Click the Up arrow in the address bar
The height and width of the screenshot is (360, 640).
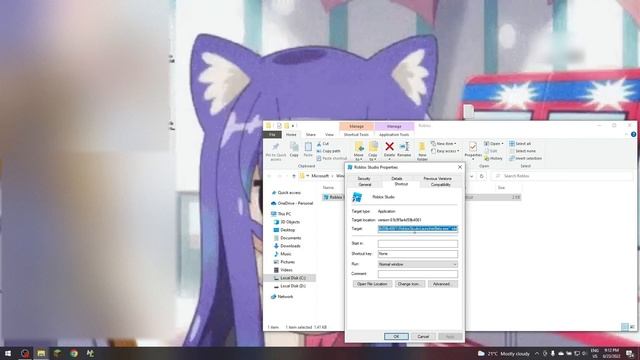click(x=293, y=176)
